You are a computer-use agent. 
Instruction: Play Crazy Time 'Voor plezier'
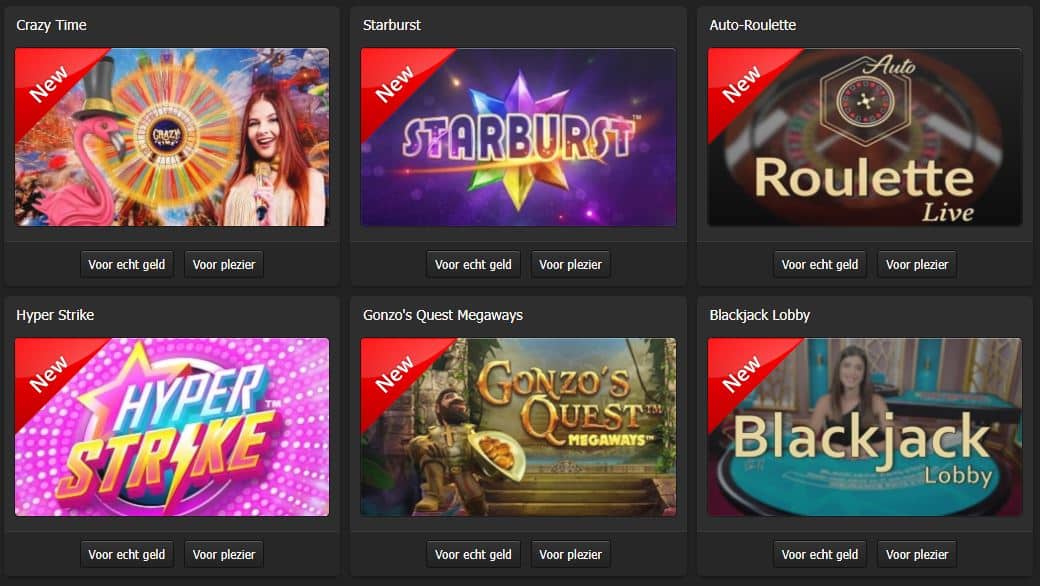click(x=224, y=264)
